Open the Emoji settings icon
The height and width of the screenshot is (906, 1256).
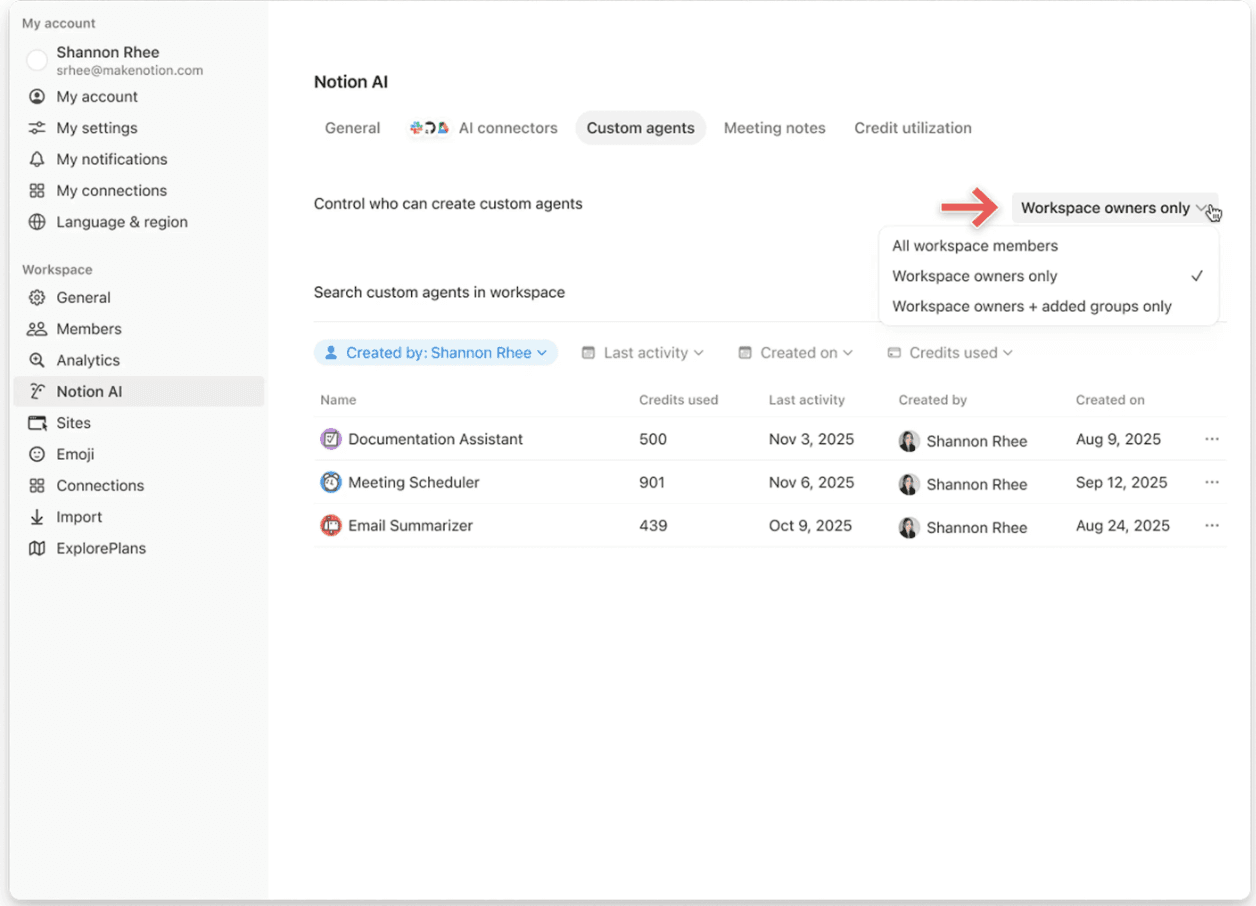35,454
